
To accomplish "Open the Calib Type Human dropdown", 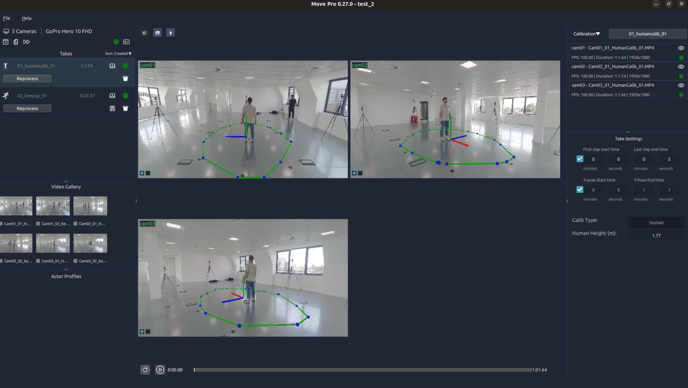I will pos(656,223).
